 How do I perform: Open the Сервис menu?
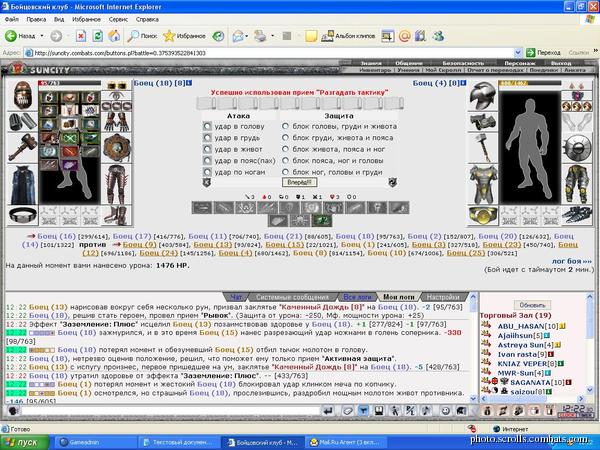(118, 19)
